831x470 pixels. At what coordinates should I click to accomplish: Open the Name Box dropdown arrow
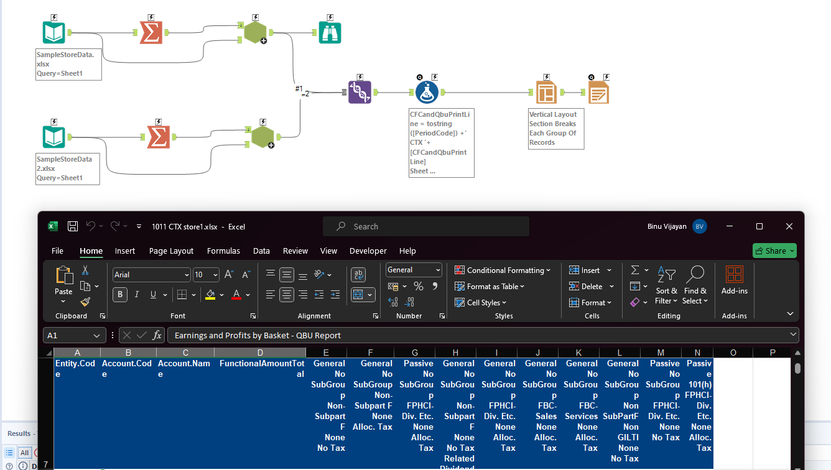pyautogui.click(x=96, y=335)
